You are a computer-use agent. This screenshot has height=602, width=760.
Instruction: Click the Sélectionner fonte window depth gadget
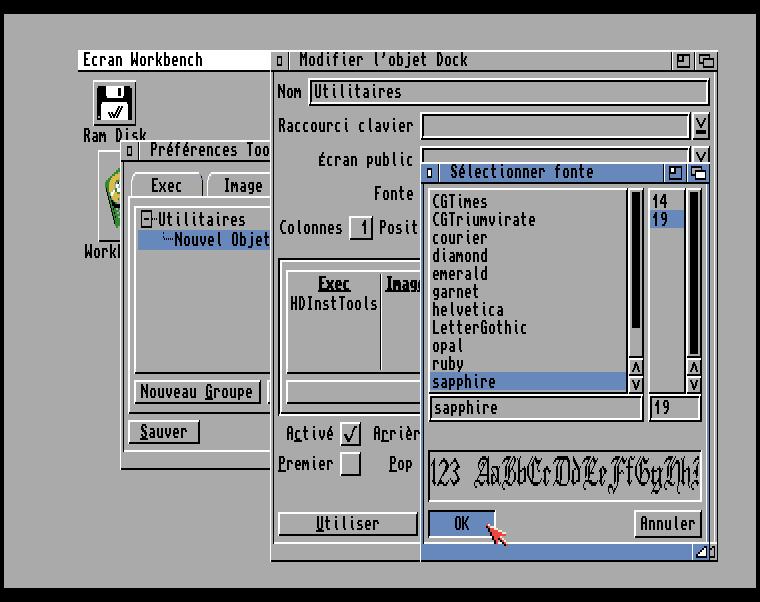tap(699, 173)
